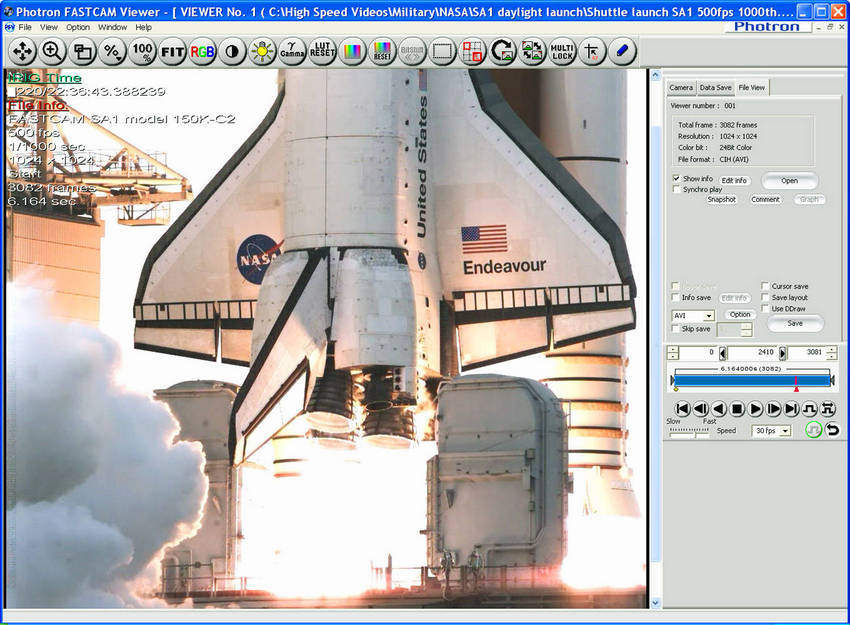Screen dimensions: 850x625
Task: Enable the Use DDraw checkbox
Action: click(x=765, y=308)
